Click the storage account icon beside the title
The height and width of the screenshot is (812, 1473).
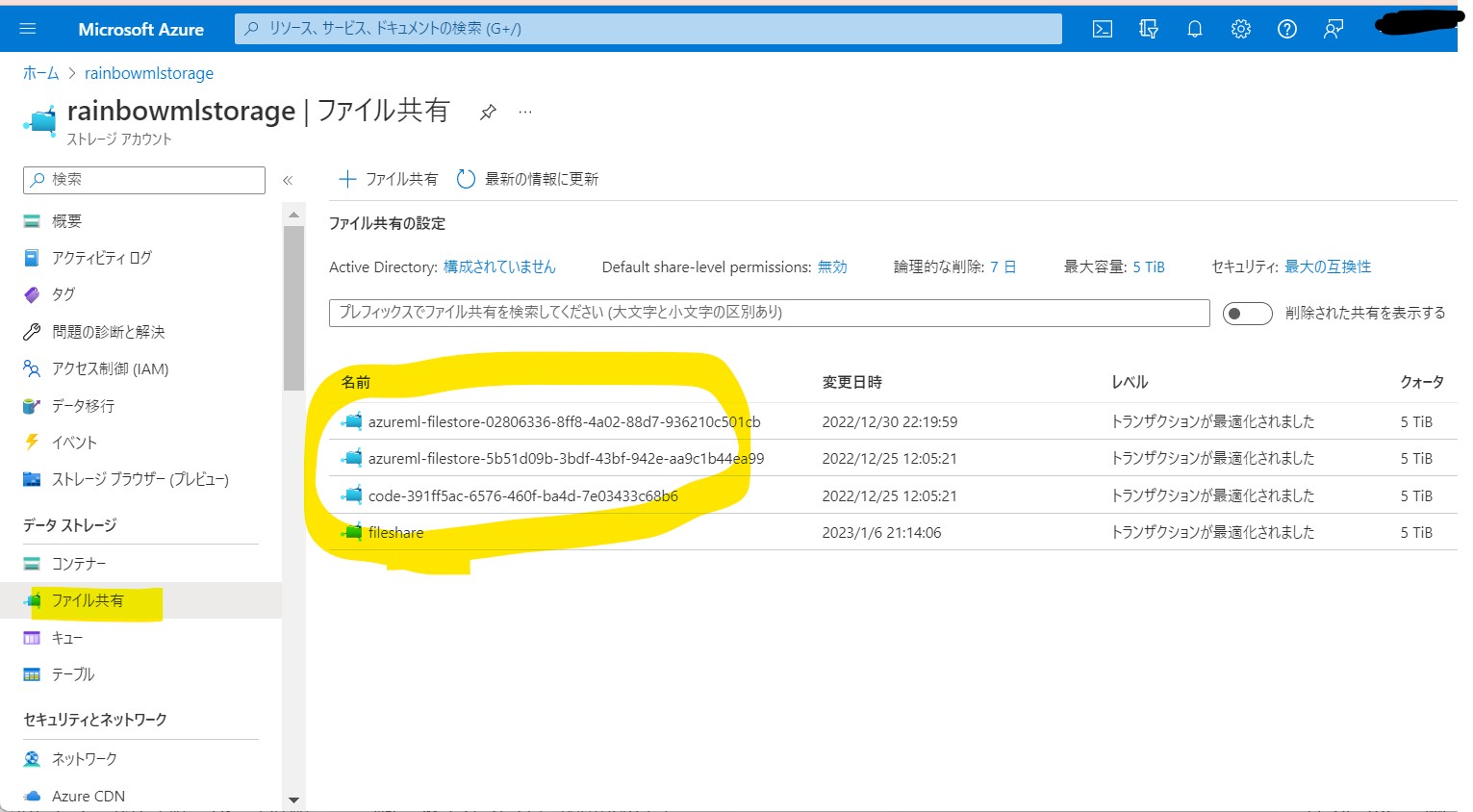(40, 121)
